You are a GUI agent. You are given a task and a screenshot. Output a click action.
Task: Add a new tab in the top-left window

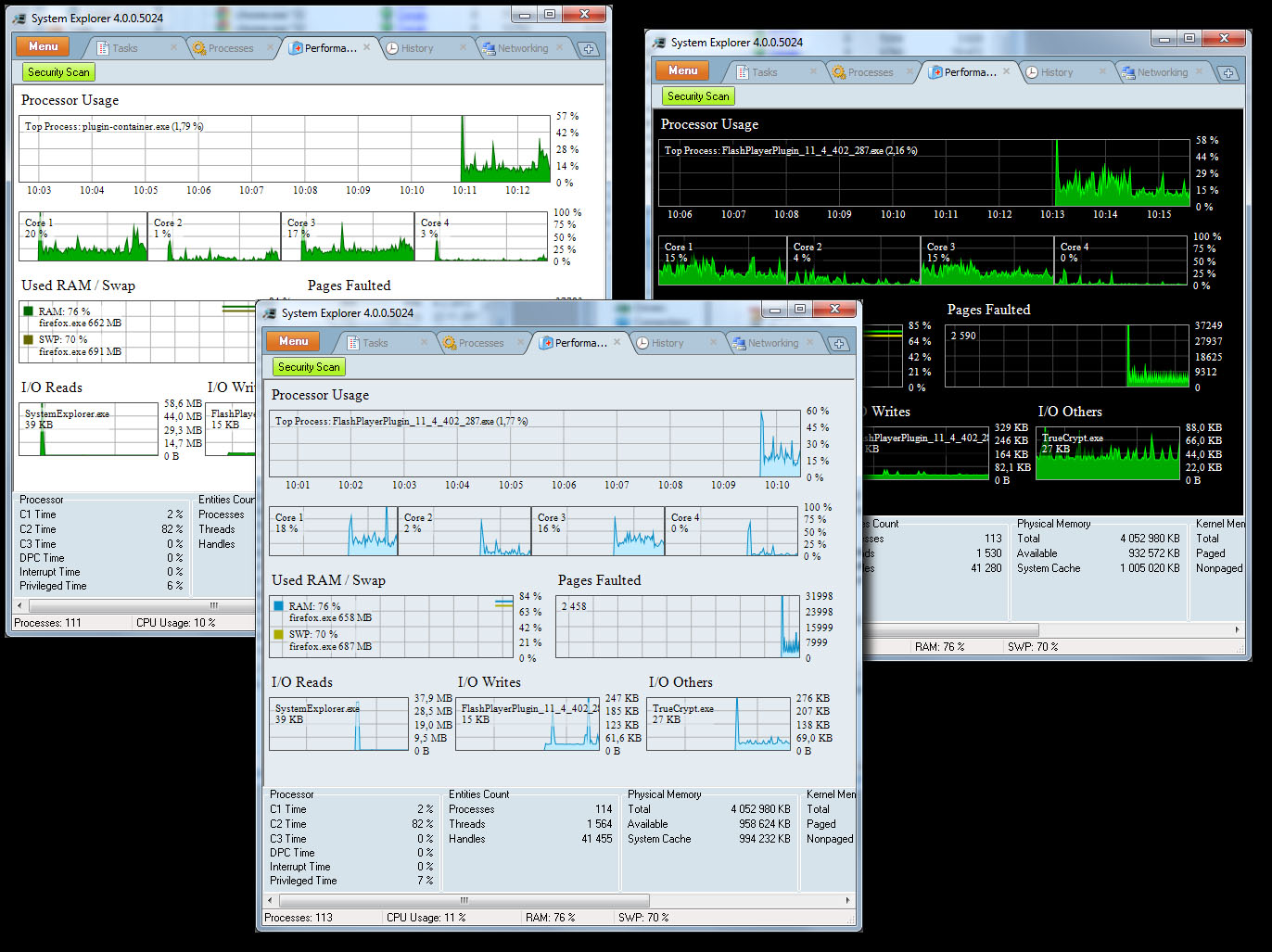tap(588, 49)
